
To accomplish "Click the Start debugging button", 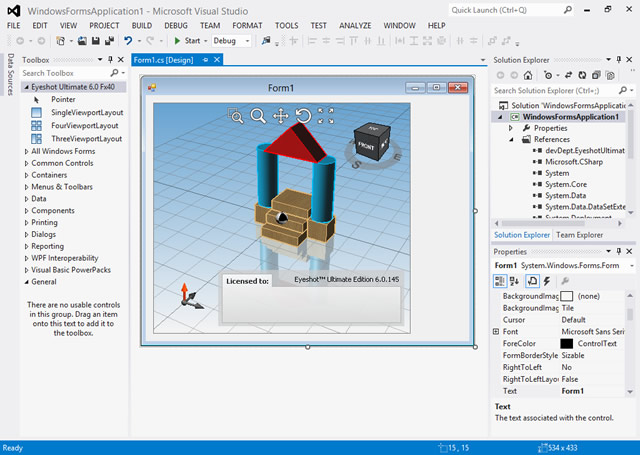I will point(189,41).
